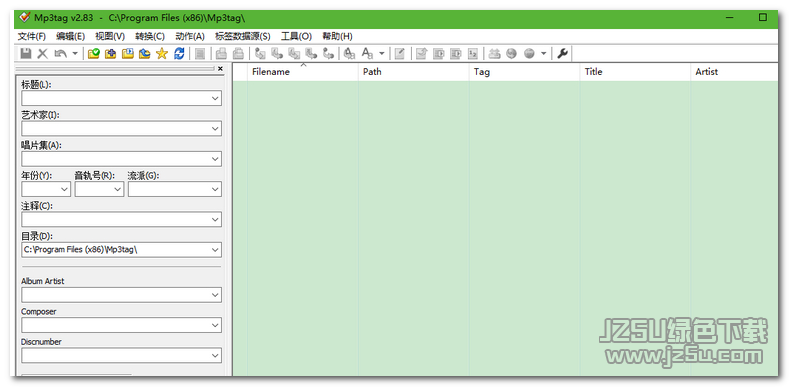Open the Auto-numbering wizard 1-2 icon
This screenshot has width=789, height=387.
tap(472, 53)
